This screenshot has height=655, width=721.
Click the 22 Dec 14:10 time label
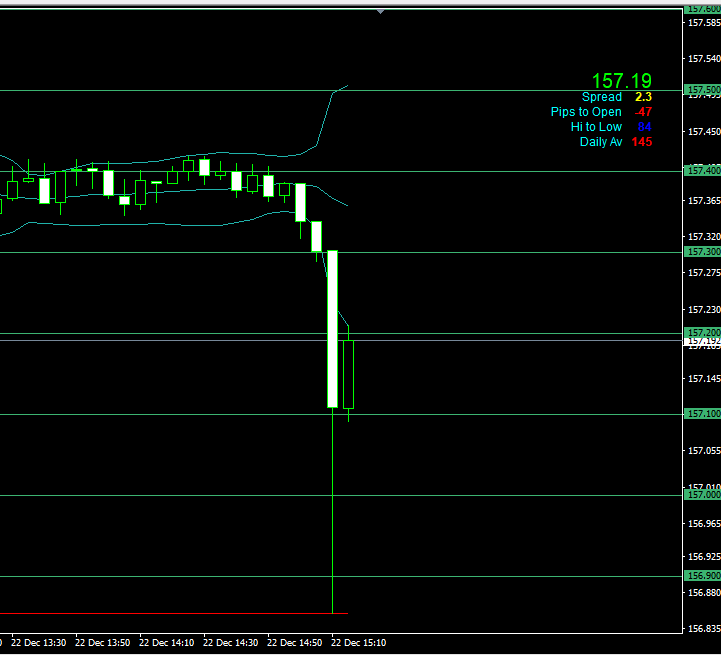166,643
